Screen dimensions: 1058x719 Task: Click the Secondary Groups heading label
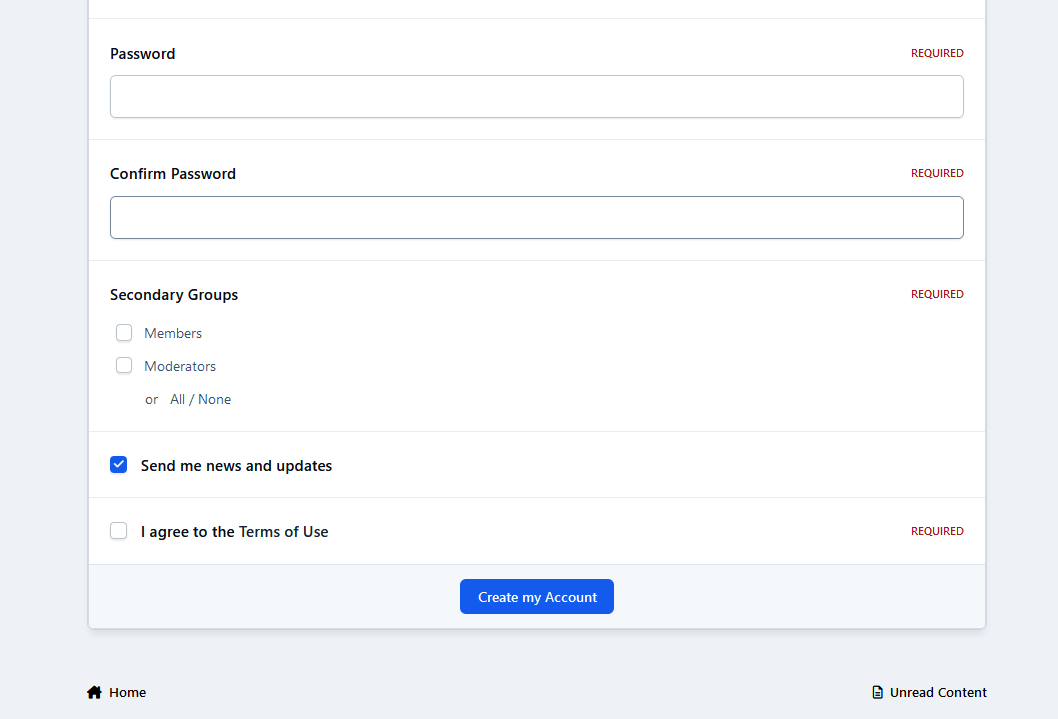pos(174,295)
